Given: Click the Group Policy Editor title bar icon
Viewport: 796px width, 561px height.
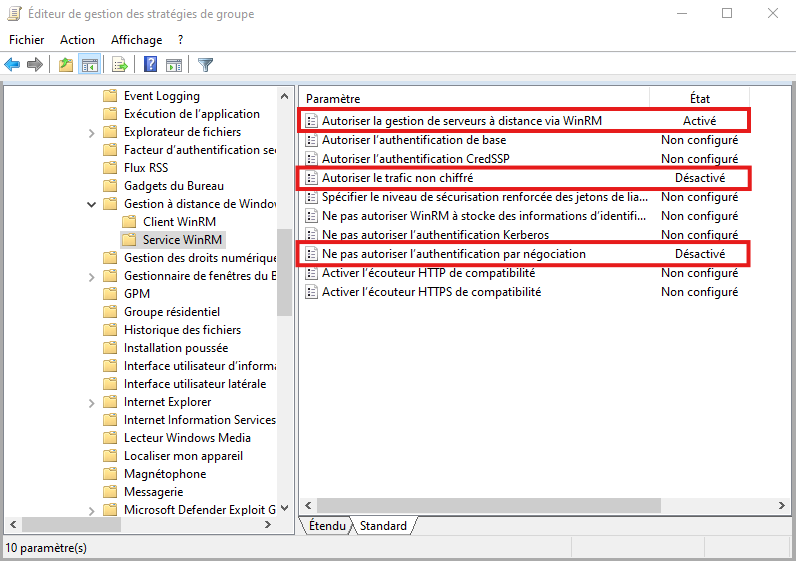Looking at the screenshot, I should click(14, 13).
